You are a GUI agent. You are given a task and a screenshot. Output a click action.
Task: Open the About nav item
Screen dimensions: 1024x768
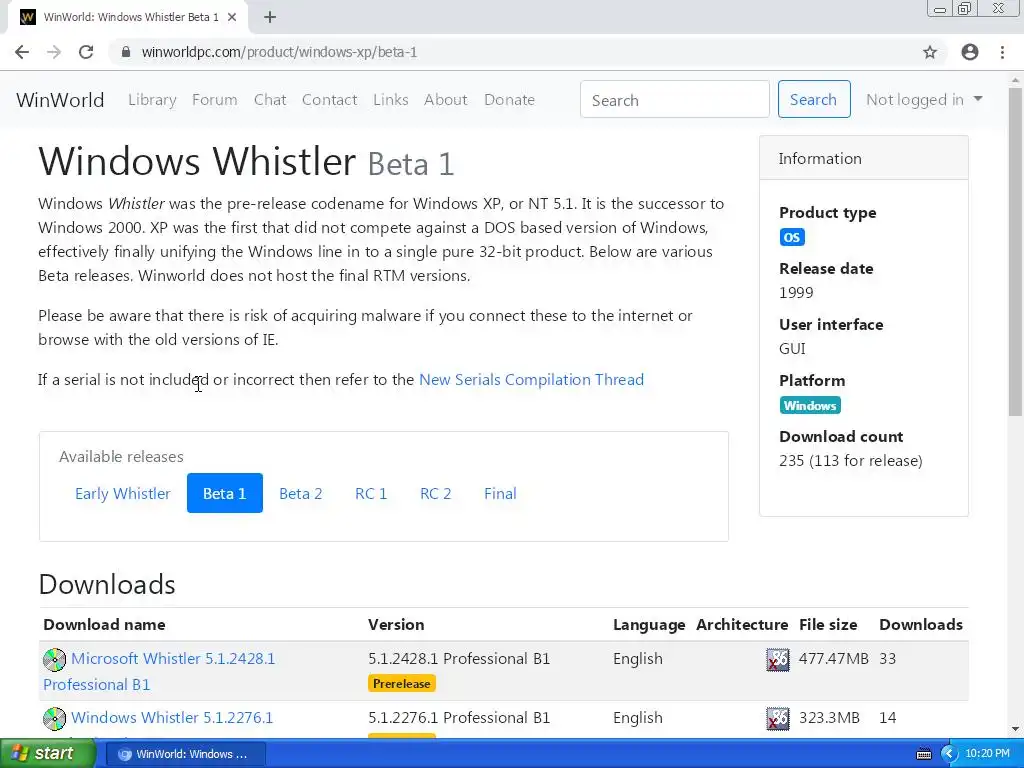click(x=445, y=100)
